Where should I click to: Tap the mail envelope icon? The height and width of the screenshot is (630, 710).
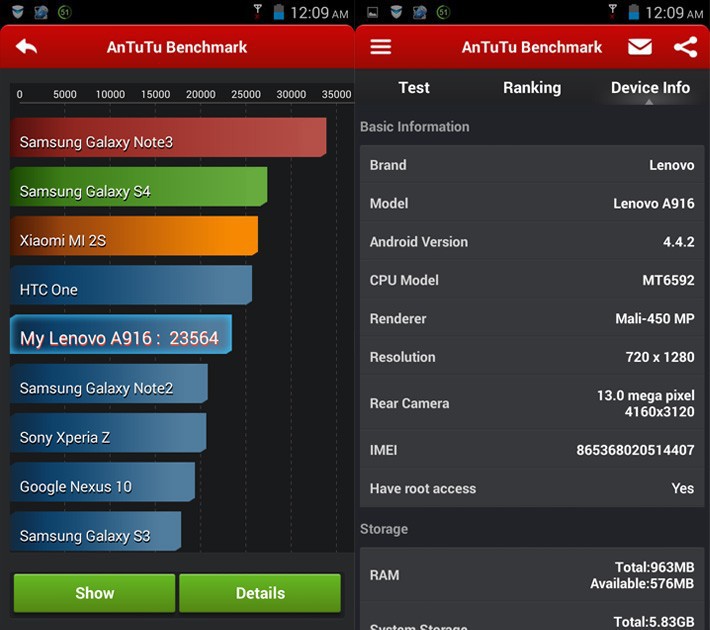click(640, 47)
